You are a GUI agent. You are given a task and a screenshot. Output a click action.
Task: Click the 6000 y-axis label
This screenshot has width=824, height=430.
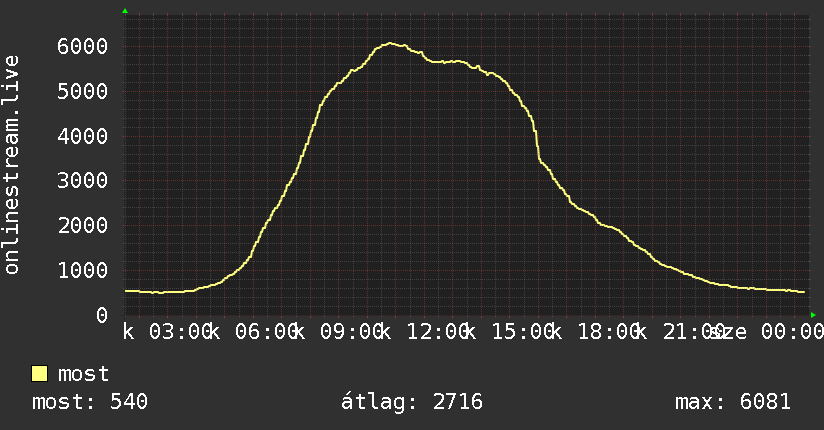[x=83, y=46]
